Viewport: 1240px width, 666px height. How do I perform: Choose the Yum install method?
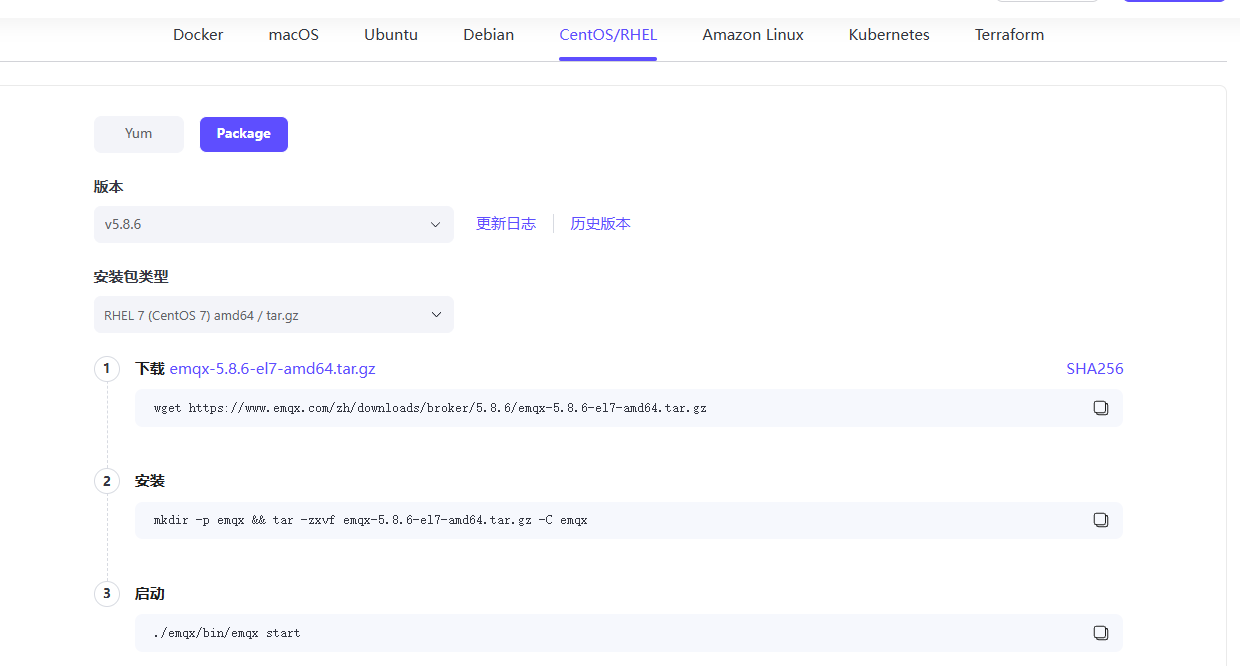click(x=139, y=134)
